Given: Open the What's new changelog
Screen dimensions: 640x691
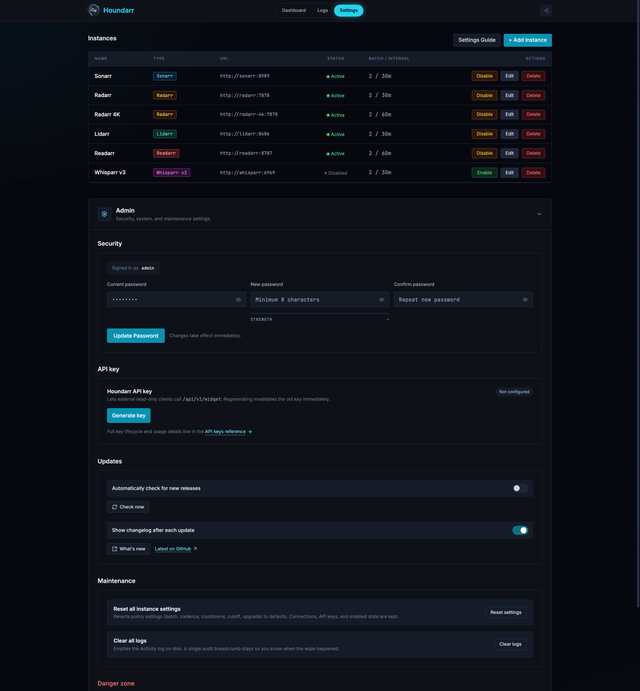Looking at the screenshot, I should click(129, 549).
